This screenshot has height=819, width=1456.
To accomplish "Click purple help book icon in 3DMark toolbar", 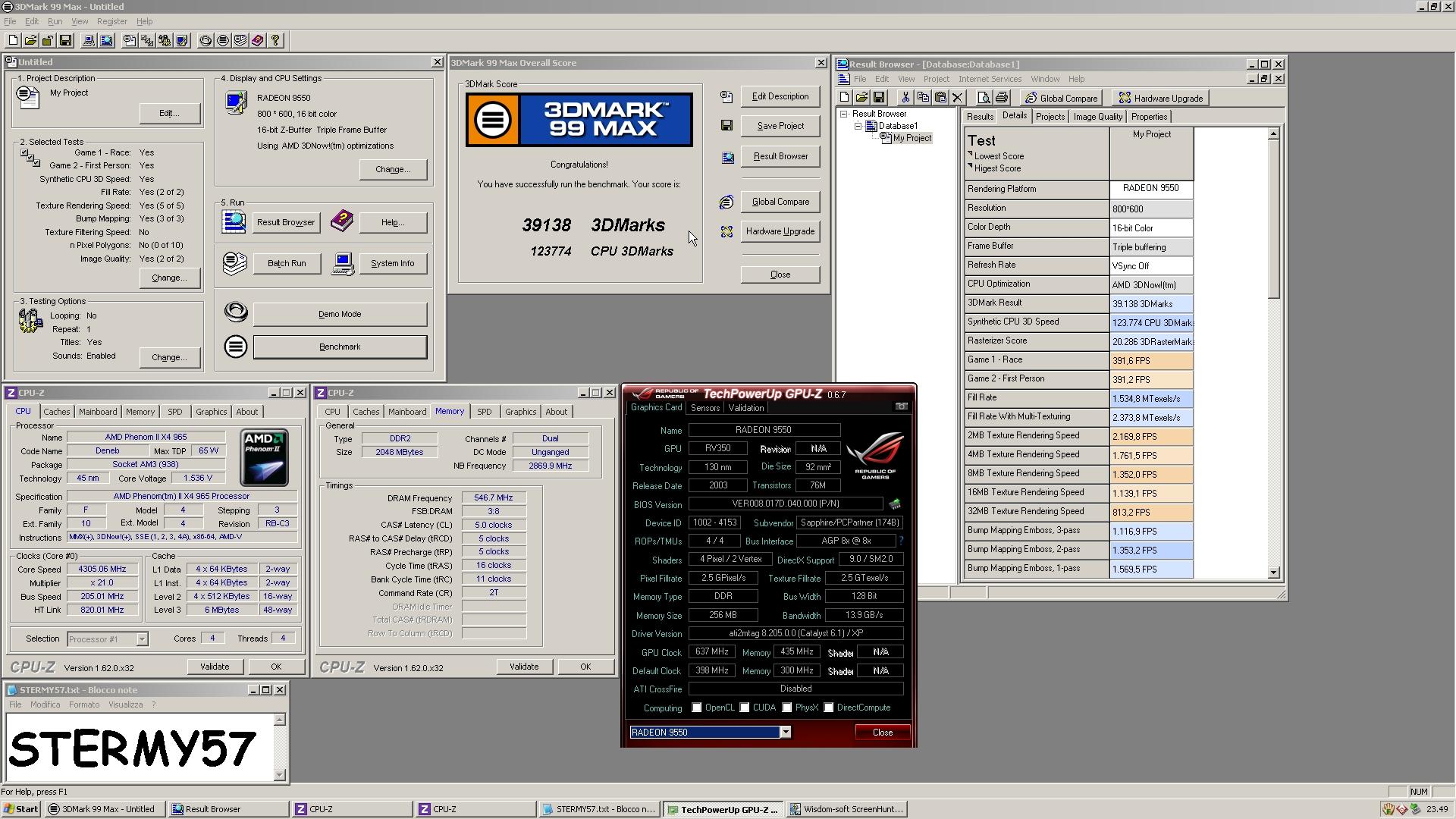I will [258, 41].
